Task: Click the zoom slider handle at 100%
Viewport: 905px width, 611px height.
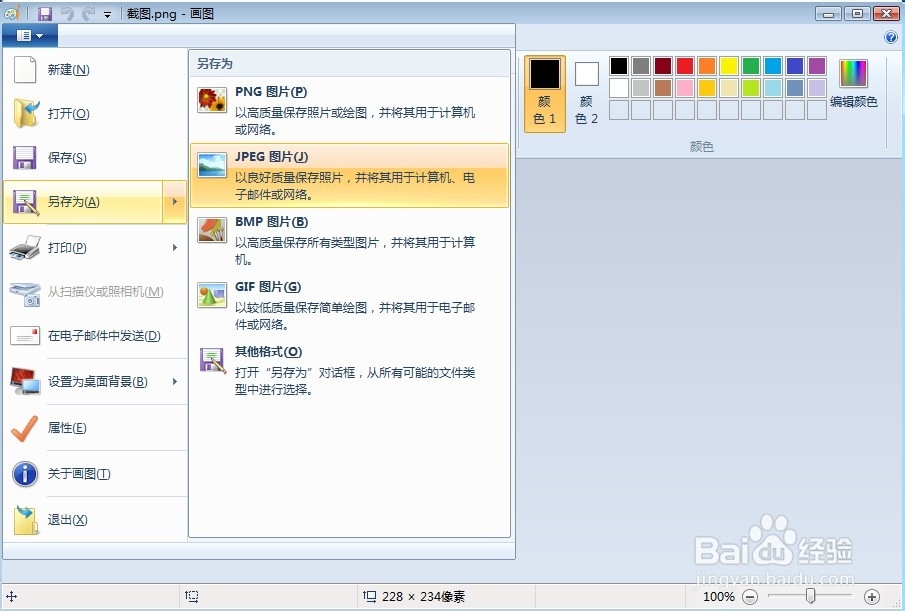Action: (x=811, y=596)
